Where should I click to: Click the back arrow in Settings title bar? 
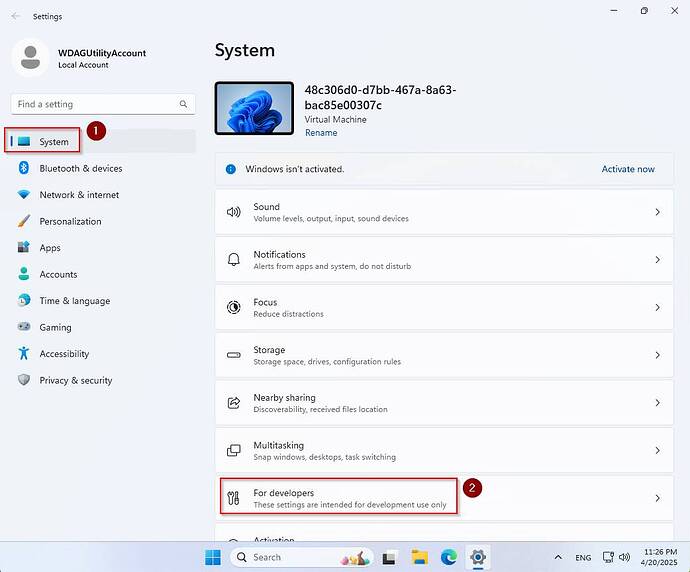pos(16,16)
